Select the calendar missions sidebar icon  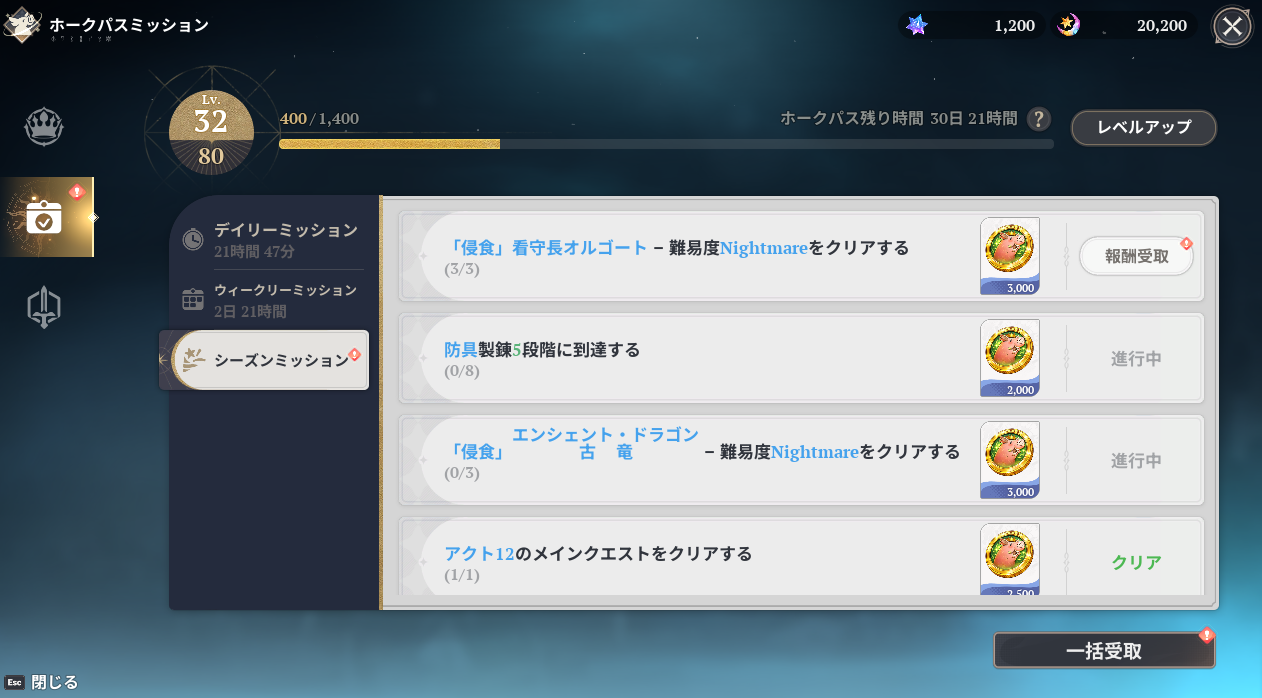[x=45, y=217]
